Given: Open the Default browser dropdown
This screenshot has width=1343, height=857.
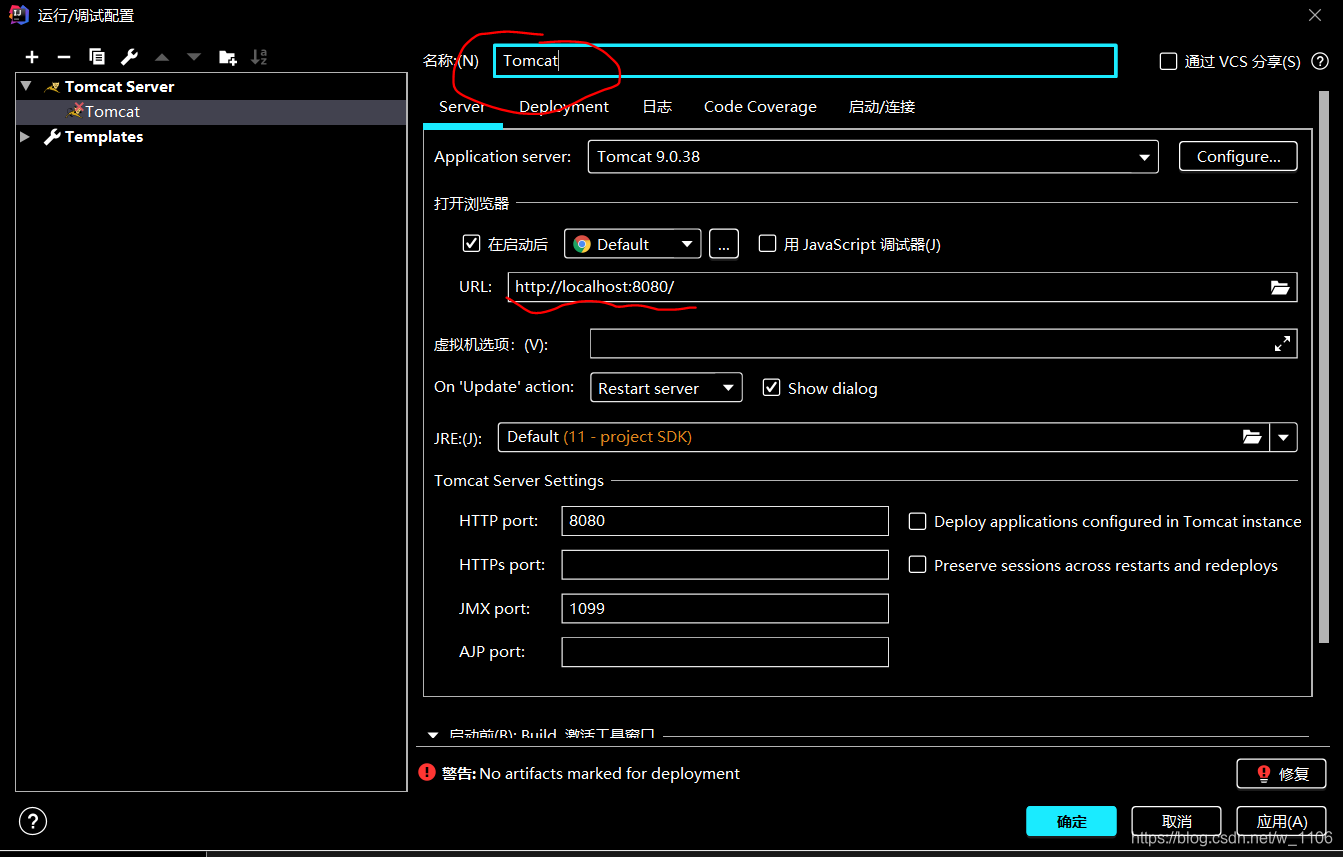Looking at the screenshot, I should [632, 244].
